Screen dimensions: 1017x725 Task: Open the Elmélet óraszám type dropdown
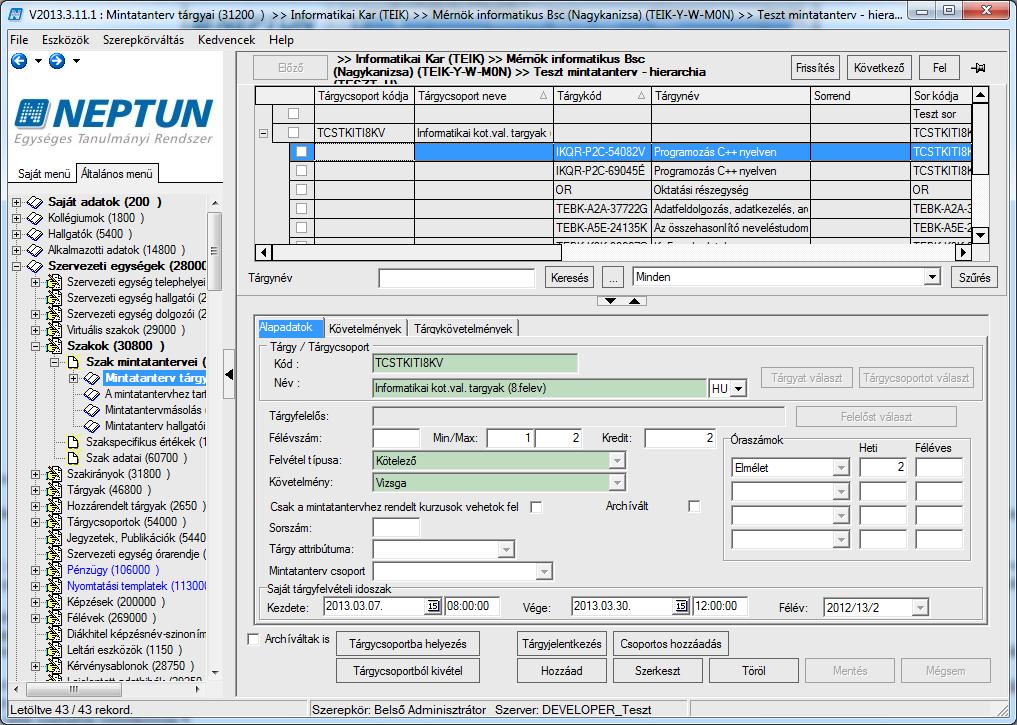coord(841,468)
